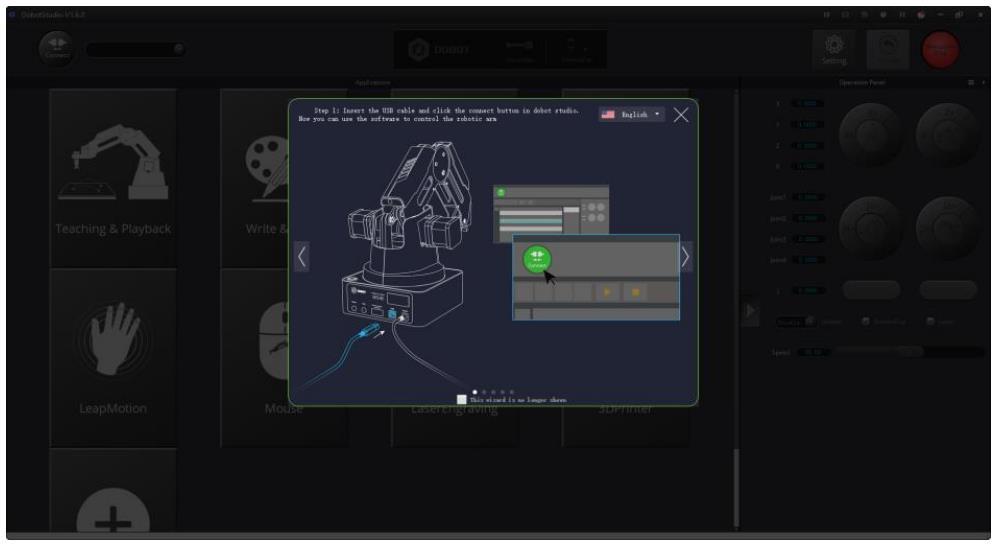Image resolution: width=999 pixels, height=549 pixels.
Task: Click upper-right jog pad in Operation Panel
Action: pyautogui.click(x=947, y=134)
